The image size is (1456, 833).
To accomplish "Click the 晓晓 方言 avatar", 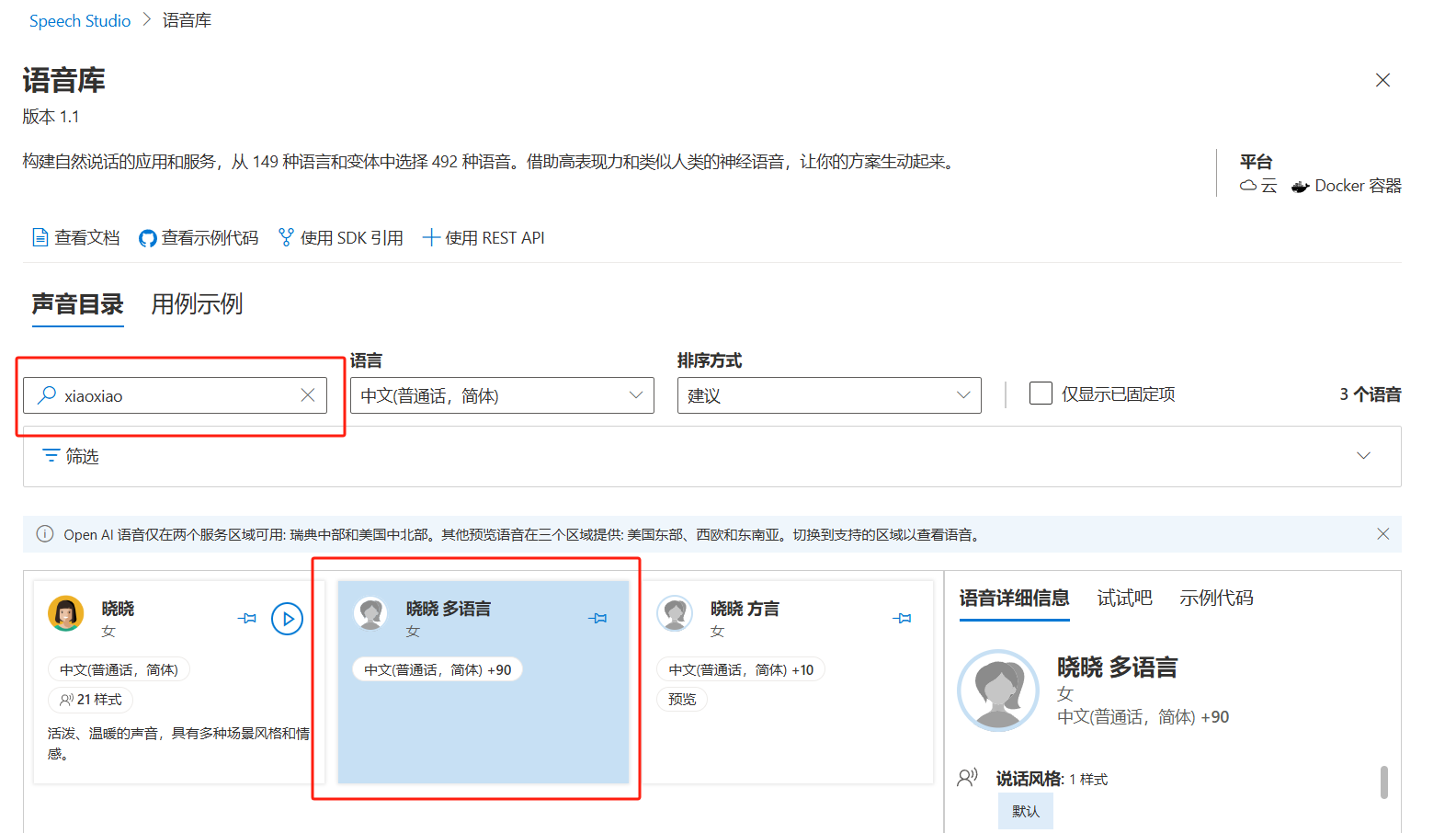I will click(x=675, y=613).
